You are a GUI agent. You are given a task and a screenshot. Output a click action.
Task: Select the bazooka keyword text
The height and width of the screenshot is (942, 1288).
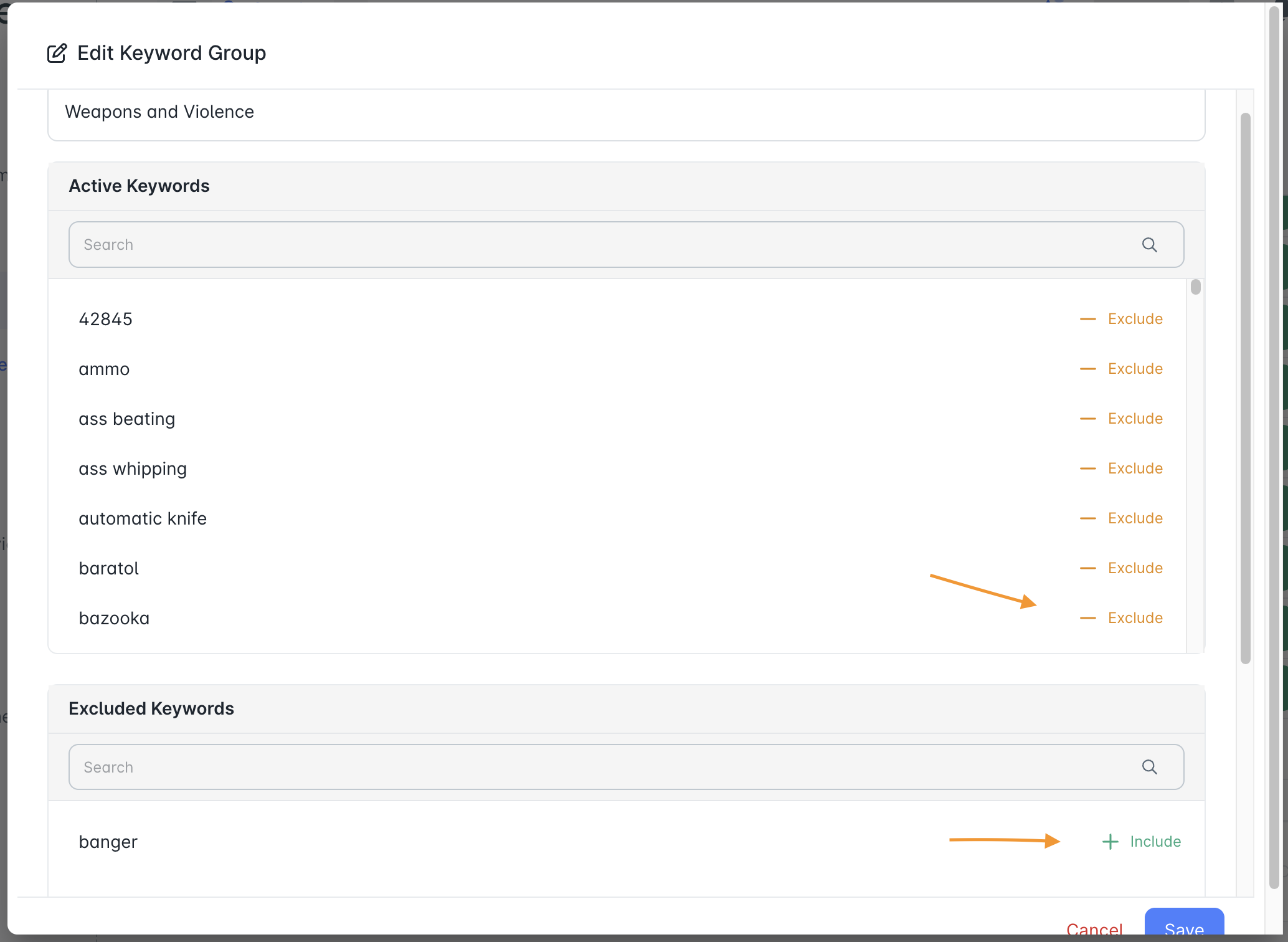pyautogui.click(x=114, y=618)
